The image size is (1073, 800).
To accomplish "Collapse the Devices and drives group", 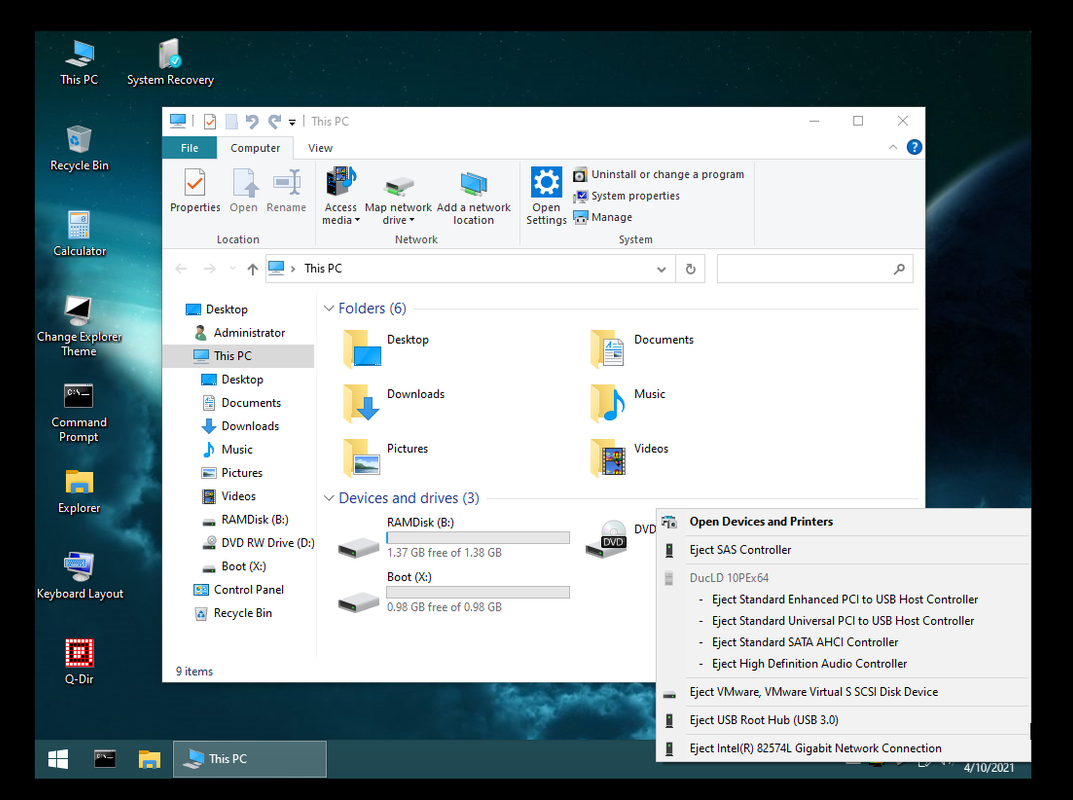I will pos(329,498).
